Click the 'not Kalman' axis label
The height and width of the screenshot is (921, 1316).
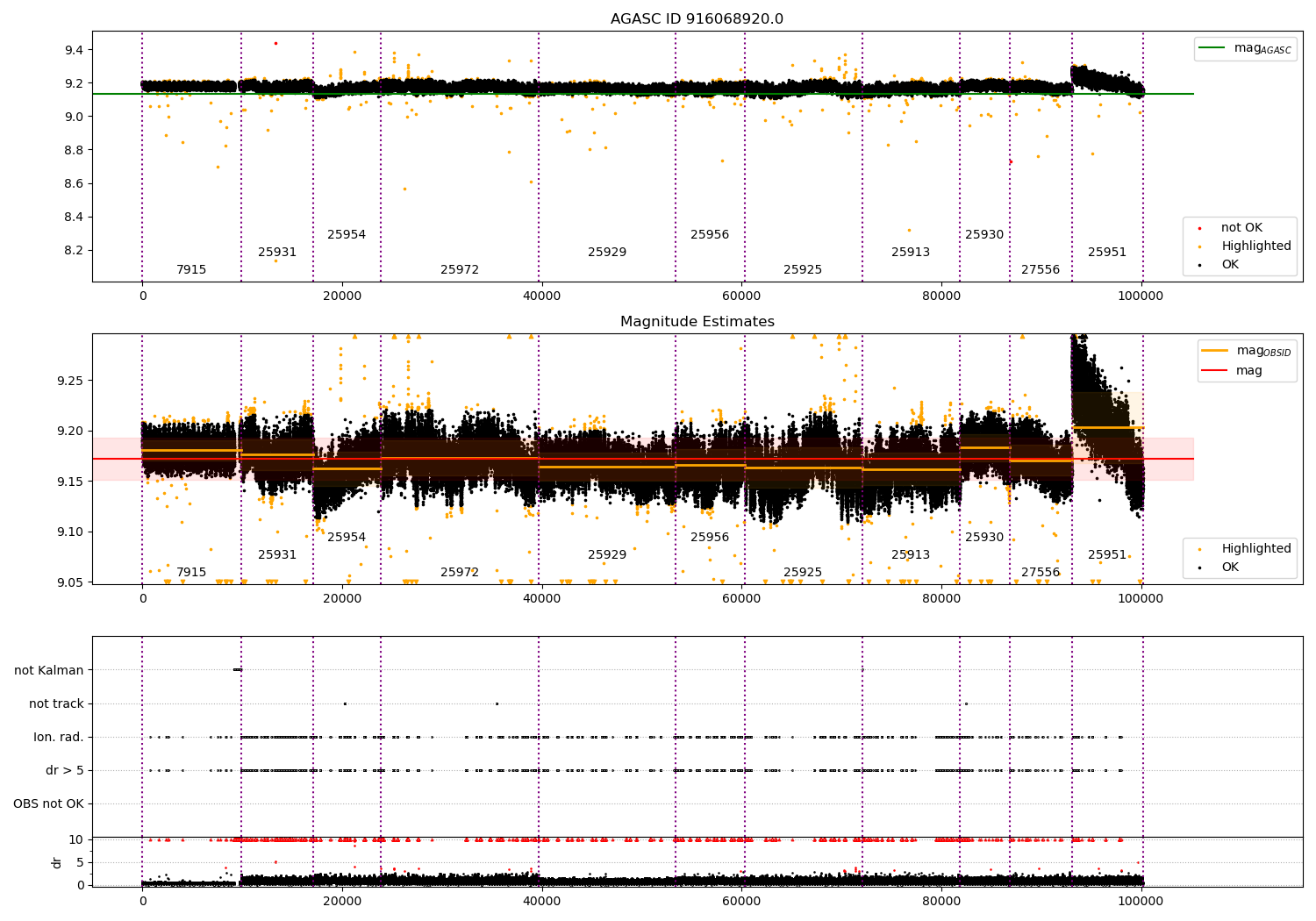point(49,670)
